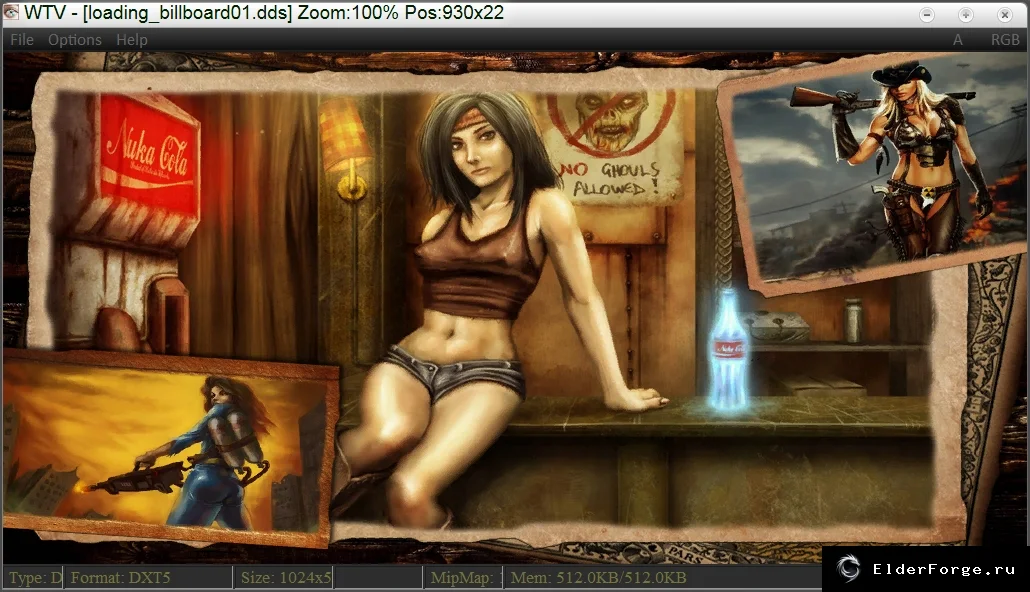Select the MipMap status bar field
Screen dimensions: 1030x592
(462, 578)
